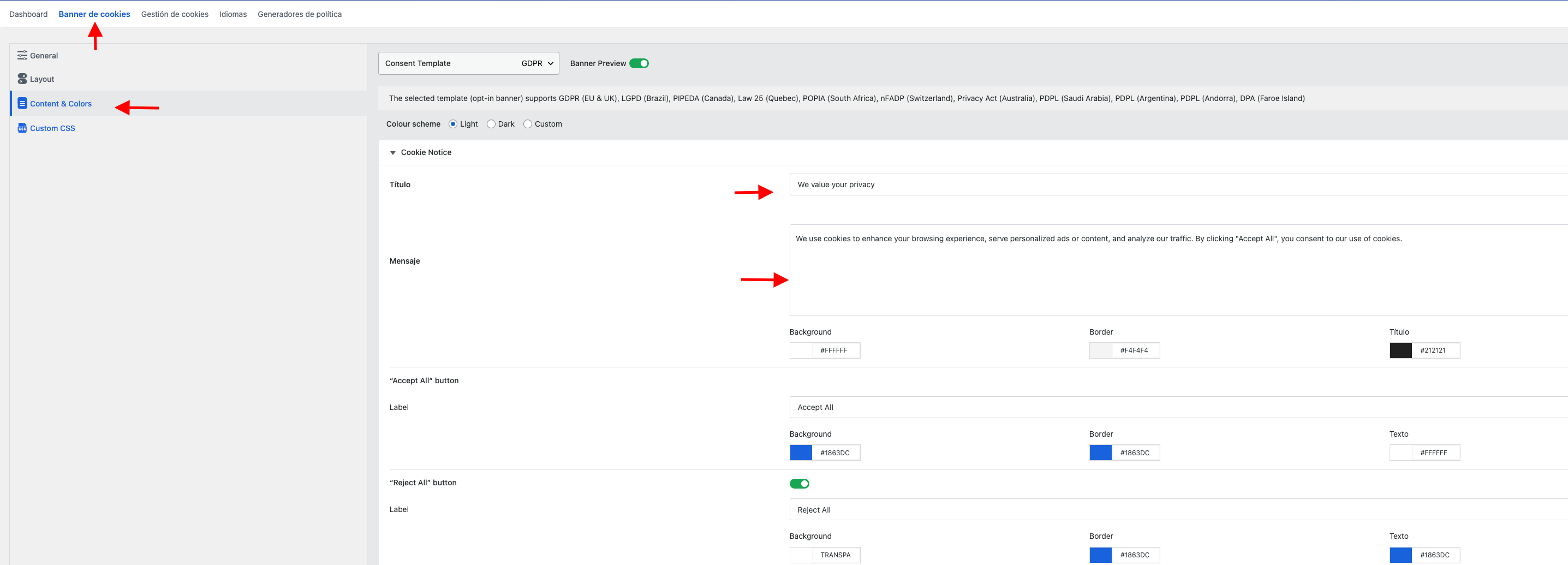Click inside the Mensaje text area
This screenshot has height=565, width=1568.
[x=1178, y=270]
